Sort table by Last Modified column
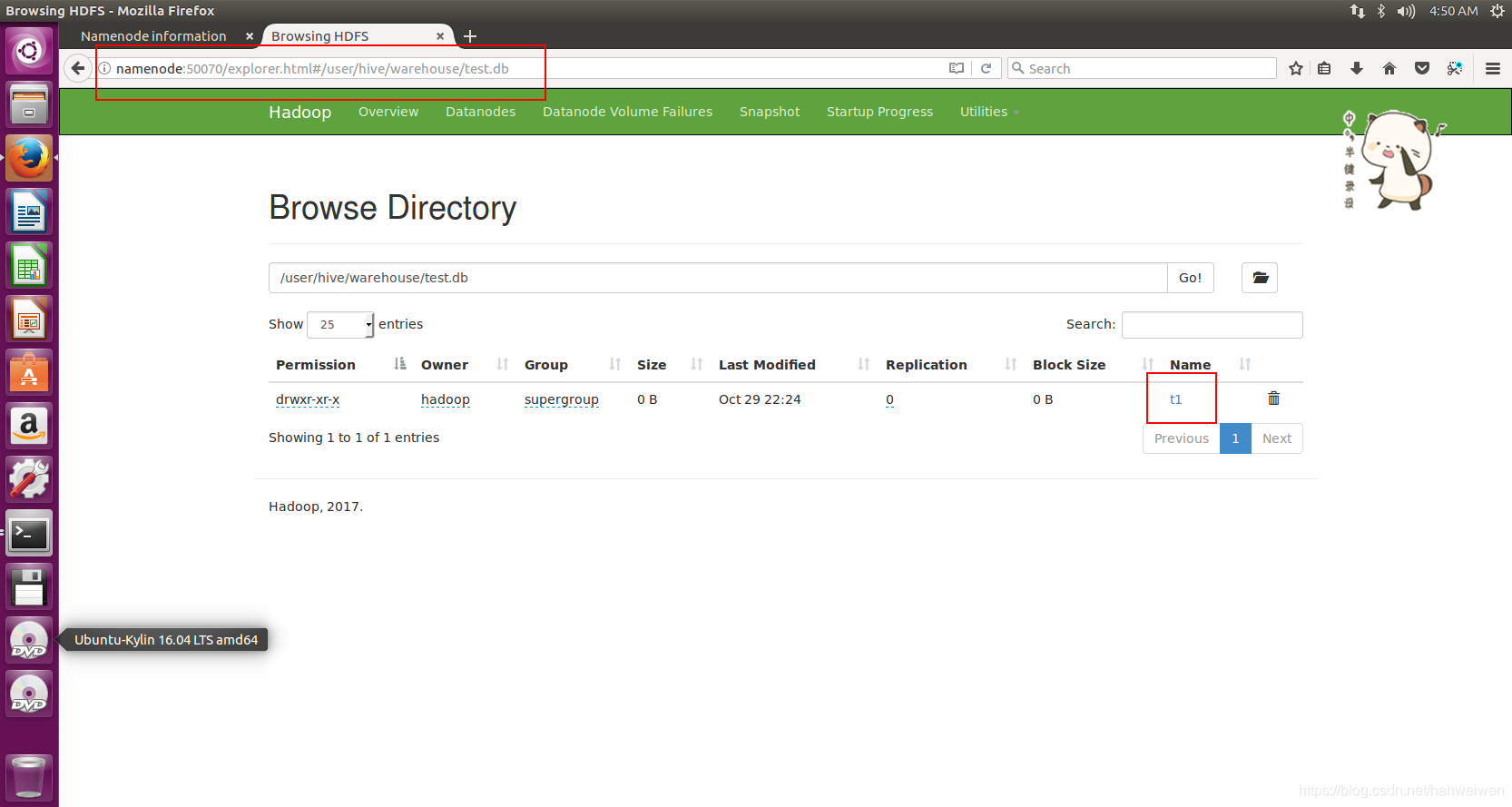This screenshot has height=807, width=1512. (795, 364)
